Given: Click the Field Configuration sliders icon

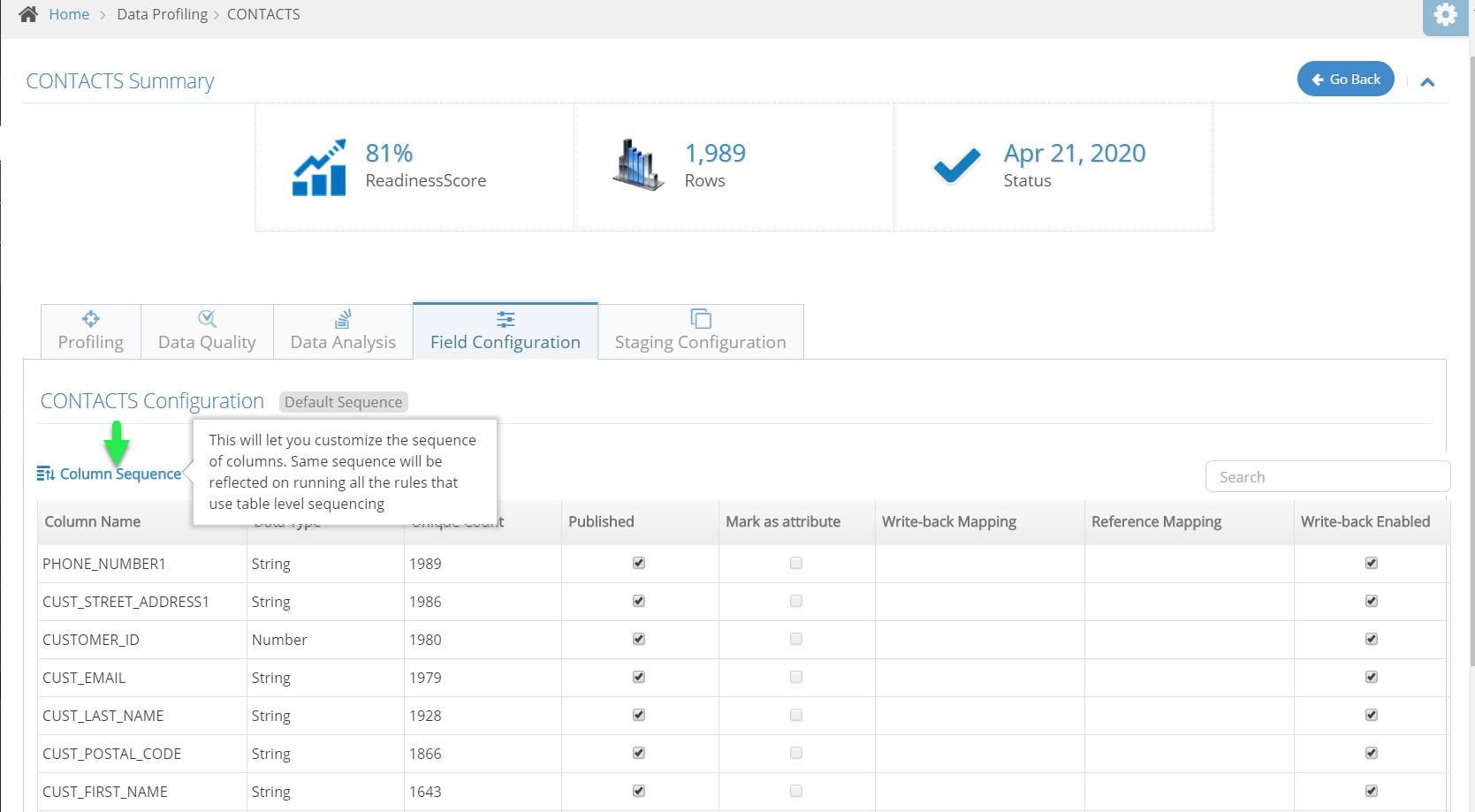Looking at the screenshot, I should (506, 319).
